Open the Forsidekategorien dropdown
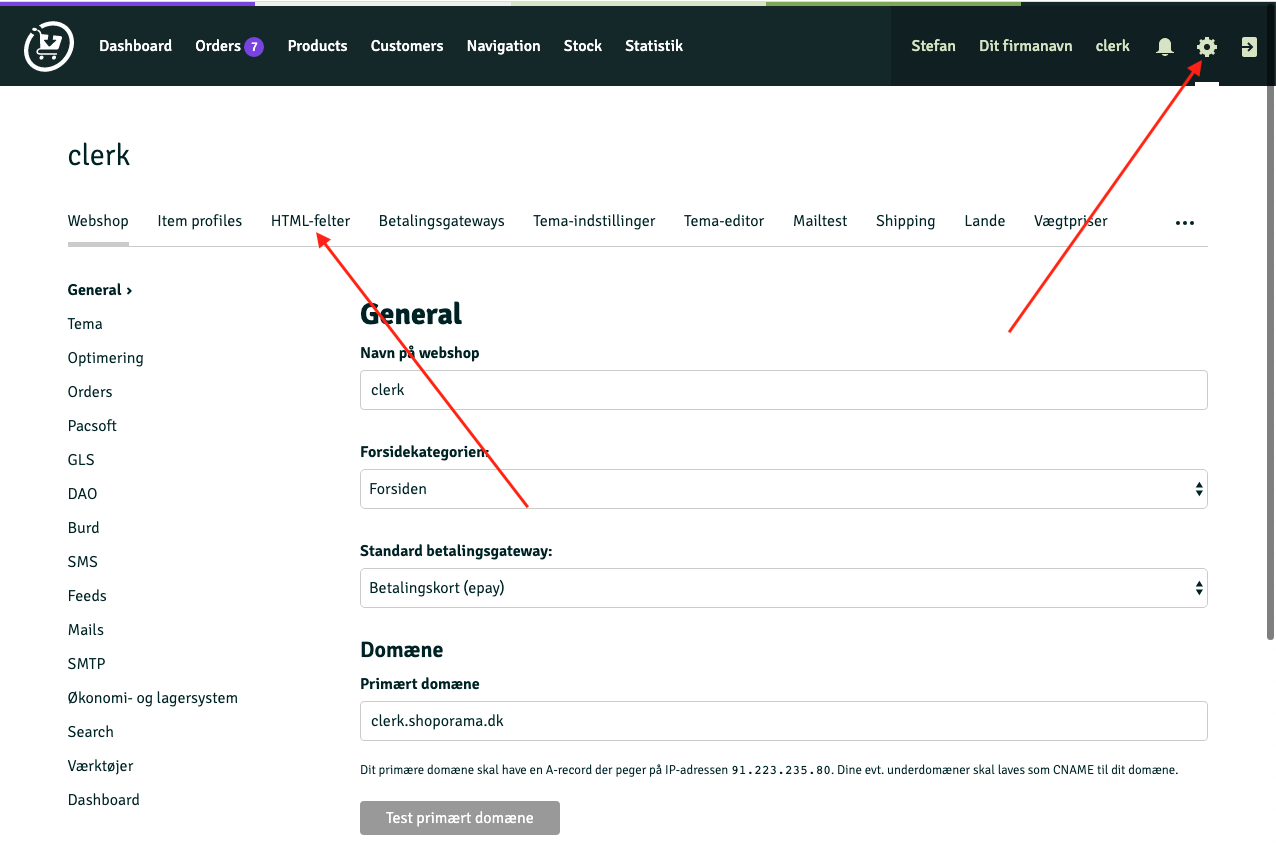The height and width of the screenshot is (846, 1276). tap(783, 489)
